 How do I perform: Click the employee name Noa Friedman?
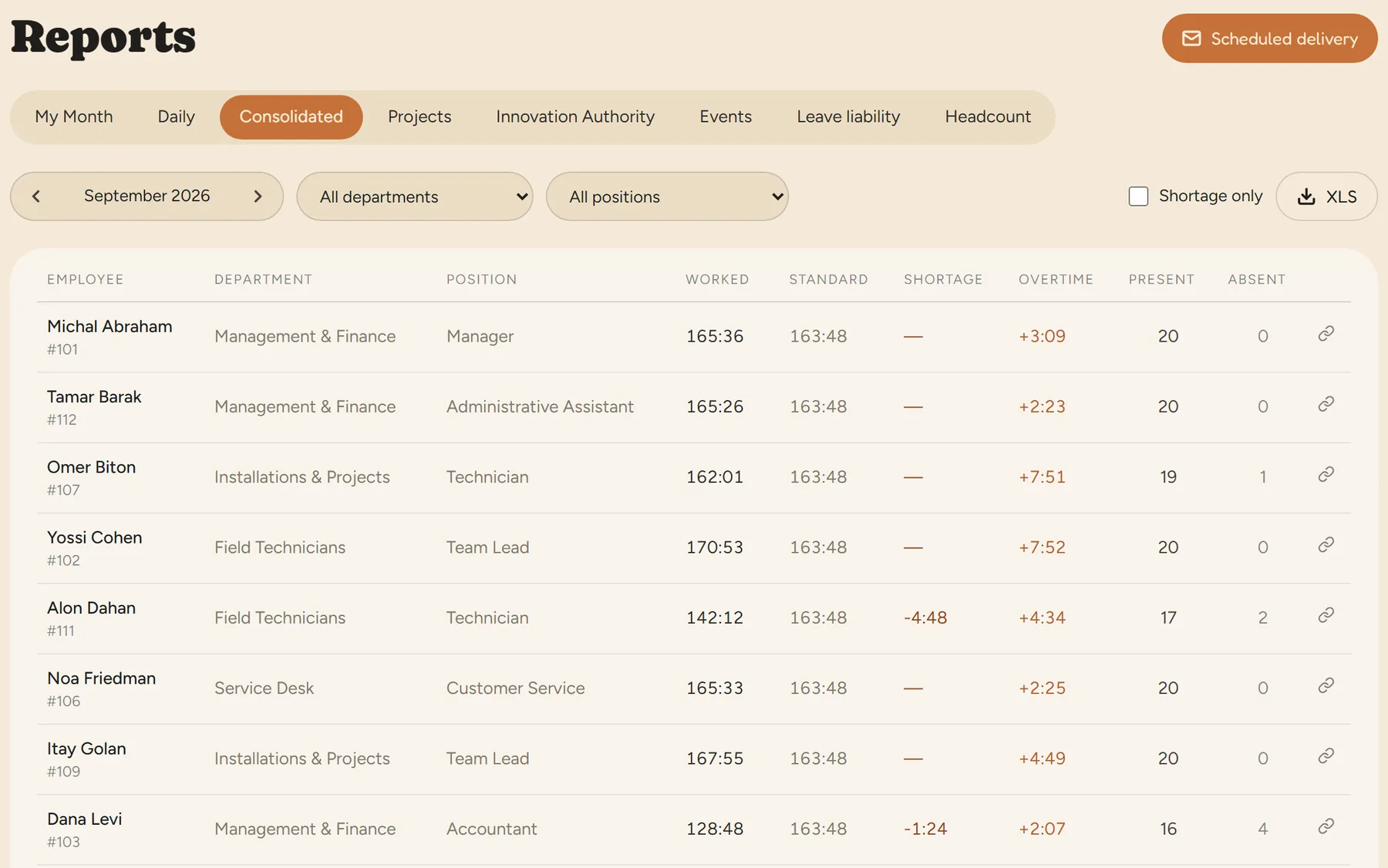click(x=101, y=678)
